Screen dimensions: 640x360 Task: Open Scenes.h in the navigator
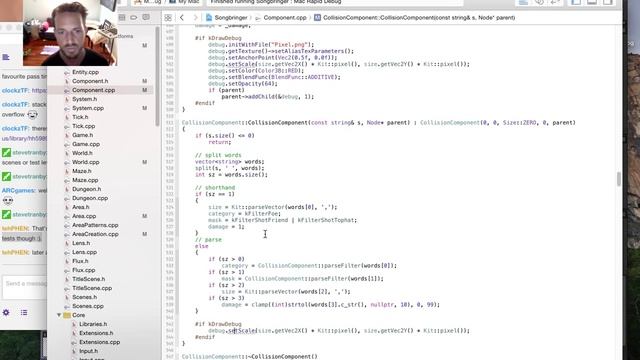click(x=84, y=297)
